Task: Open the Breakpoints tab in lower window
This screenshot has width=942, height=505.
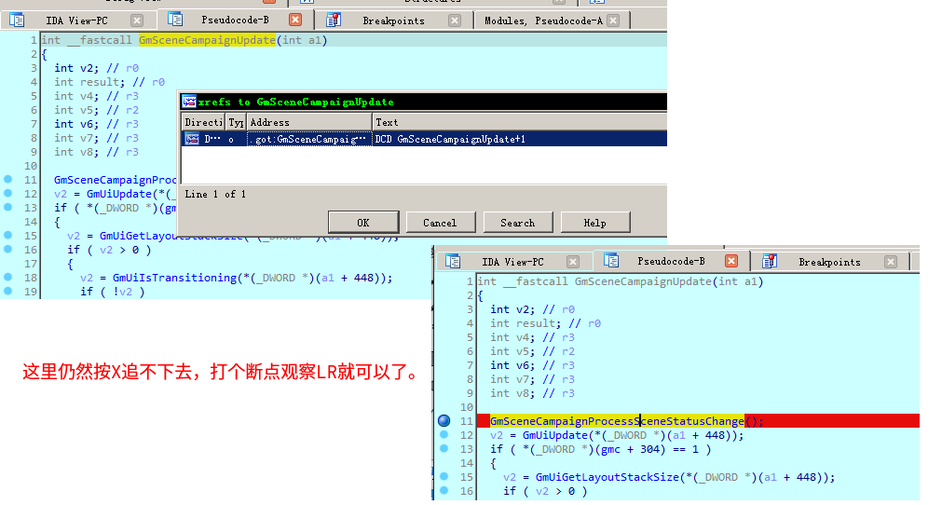Action: coord(829,262)
